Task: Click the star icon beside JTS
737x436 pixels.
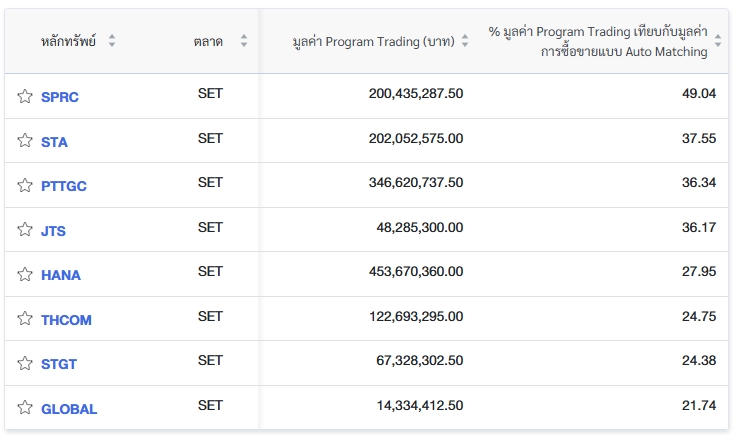Action: tap(25, 230)
